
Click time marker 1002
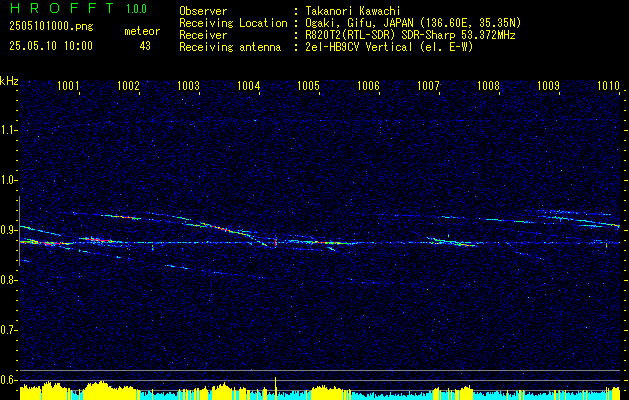[x=128, y=85]
